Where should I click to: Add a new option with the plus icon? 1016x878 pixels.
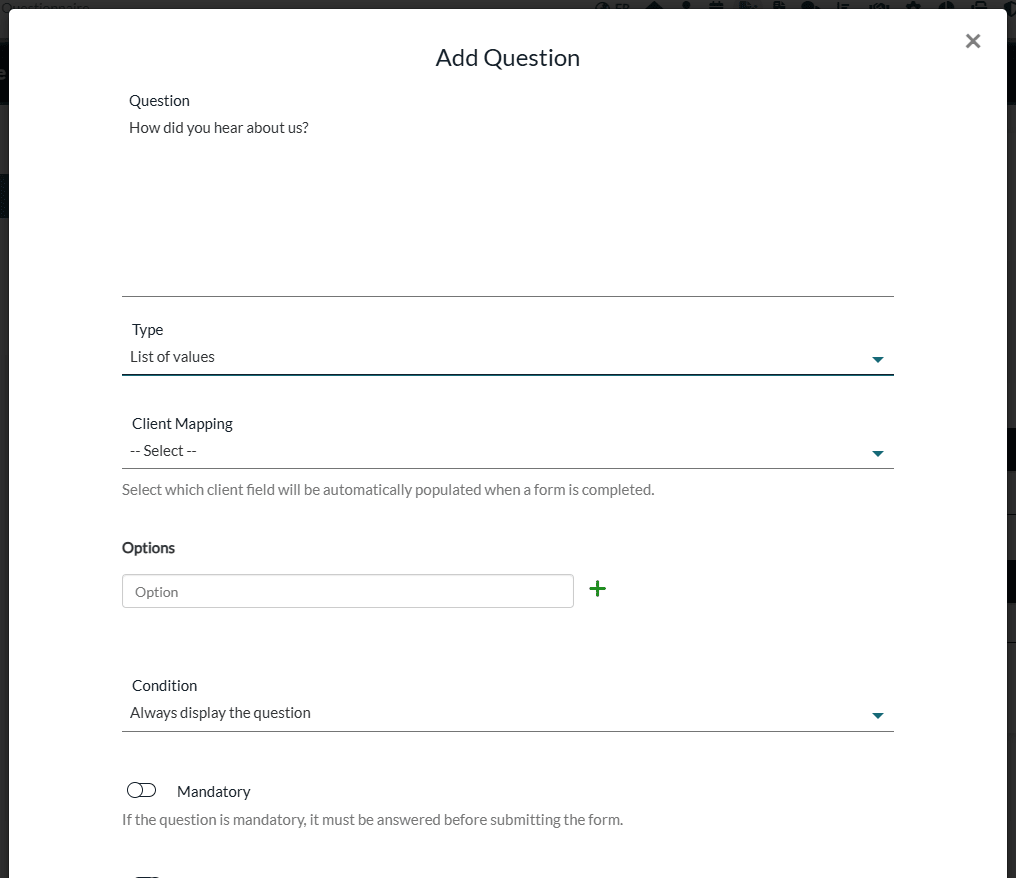click(597, 589)
